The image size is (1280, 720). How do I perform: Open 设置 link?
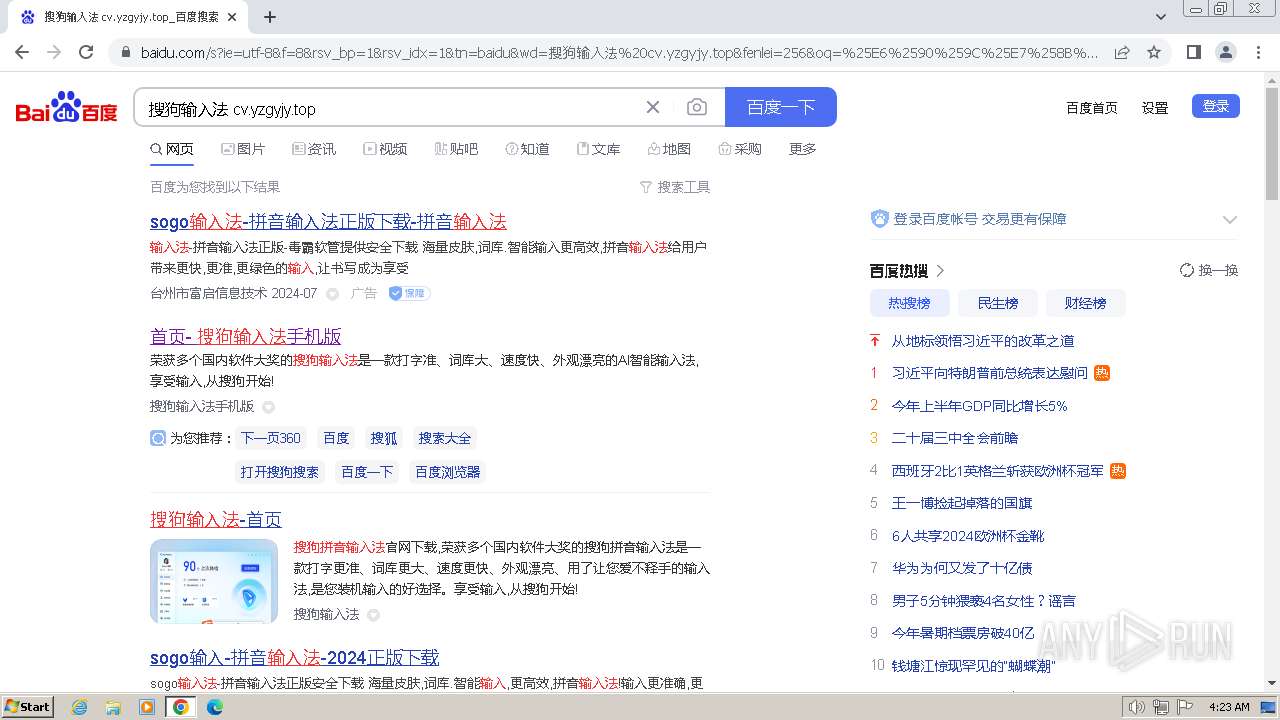[x=1155, y=108]
